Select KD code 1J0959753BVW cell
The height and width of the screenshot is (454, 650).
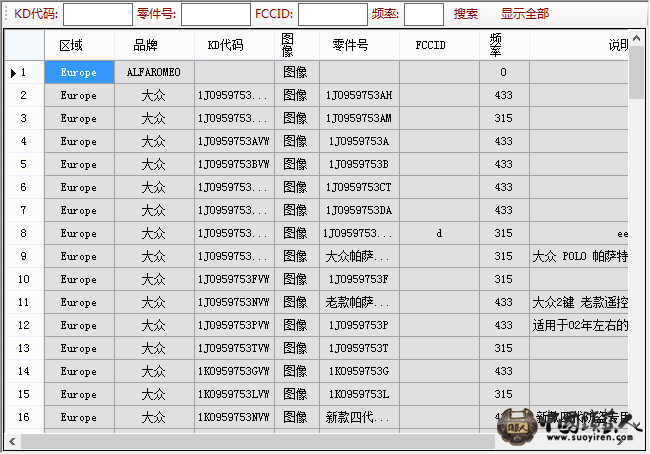point(234,164)
